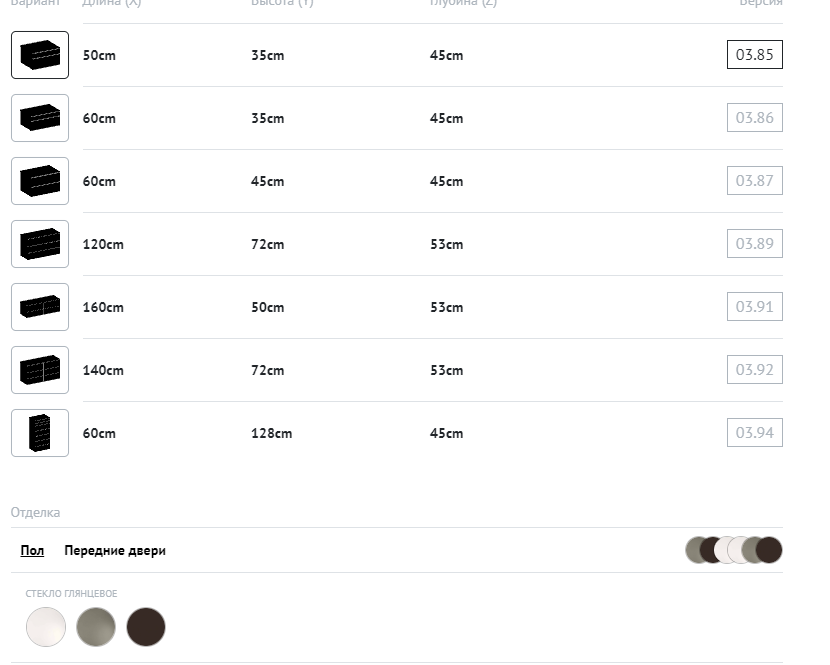Select version 03.85 option
Viewport: 830px width, 665px height.
pos(754,55)
